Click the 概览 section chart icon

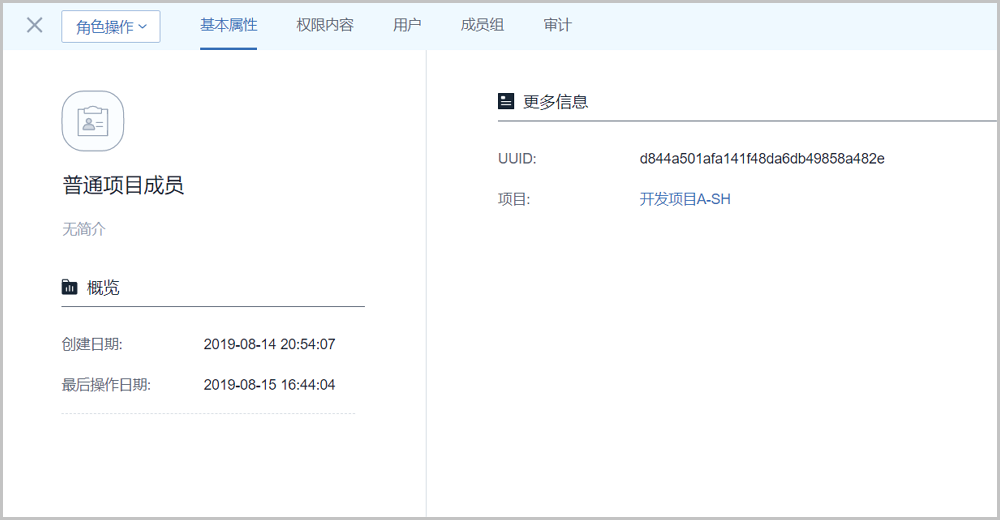(x=69, y=288)
